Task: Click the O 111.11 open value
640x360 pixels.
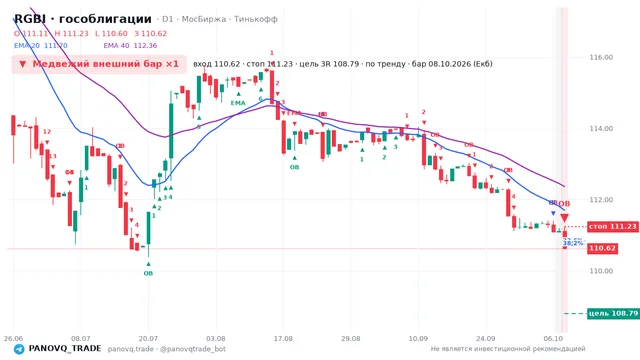Action: (31, 33)
